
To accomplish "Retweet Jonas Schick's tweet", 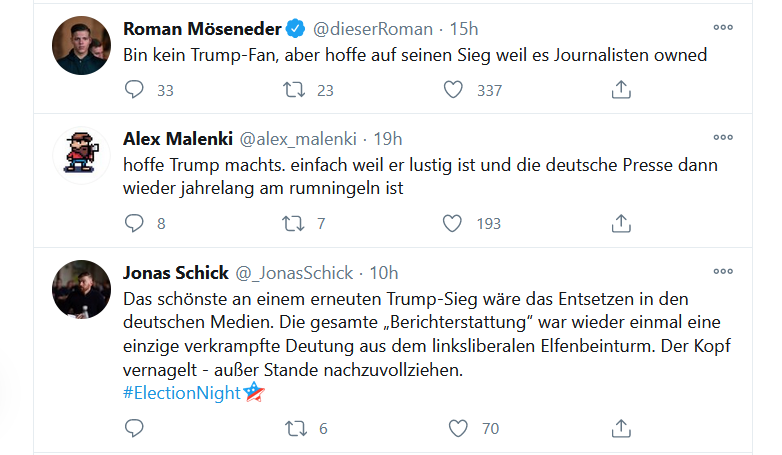I will coord(295,429).
